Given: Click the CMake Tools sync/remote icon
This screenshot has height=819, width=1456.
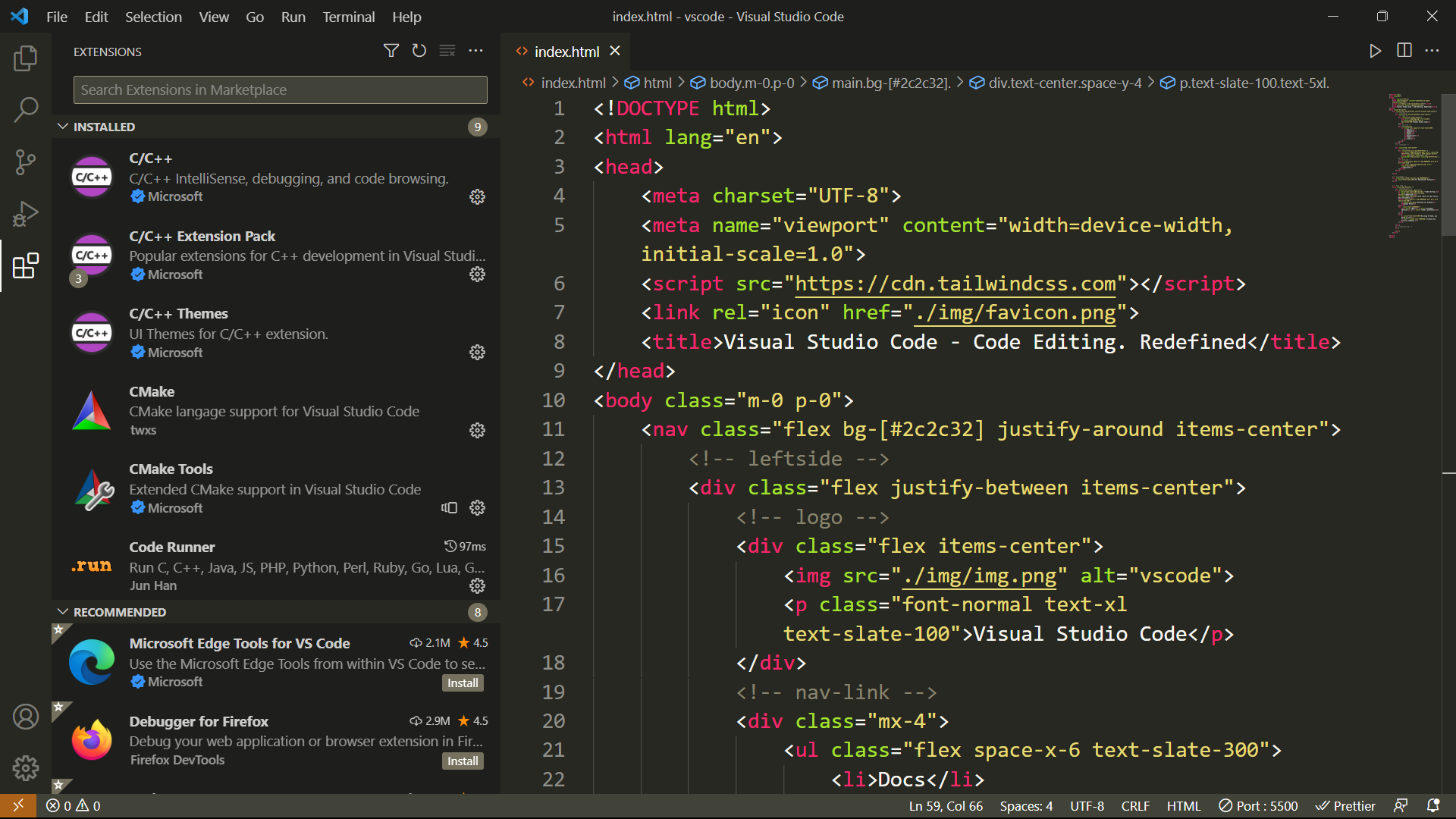Looking at the screenshot, I should [450, 508].
